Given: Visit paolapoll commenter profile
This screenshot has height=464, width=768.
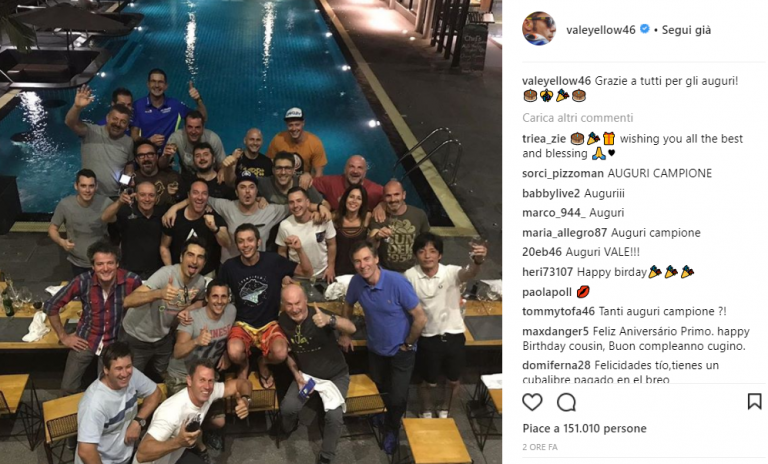Looking at the screenshot, I should point(547,292).
